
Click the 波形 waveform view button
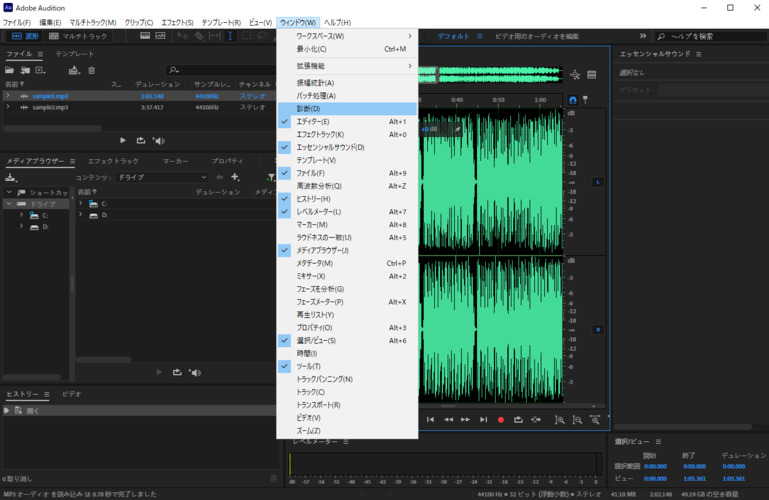coord(25,36)
